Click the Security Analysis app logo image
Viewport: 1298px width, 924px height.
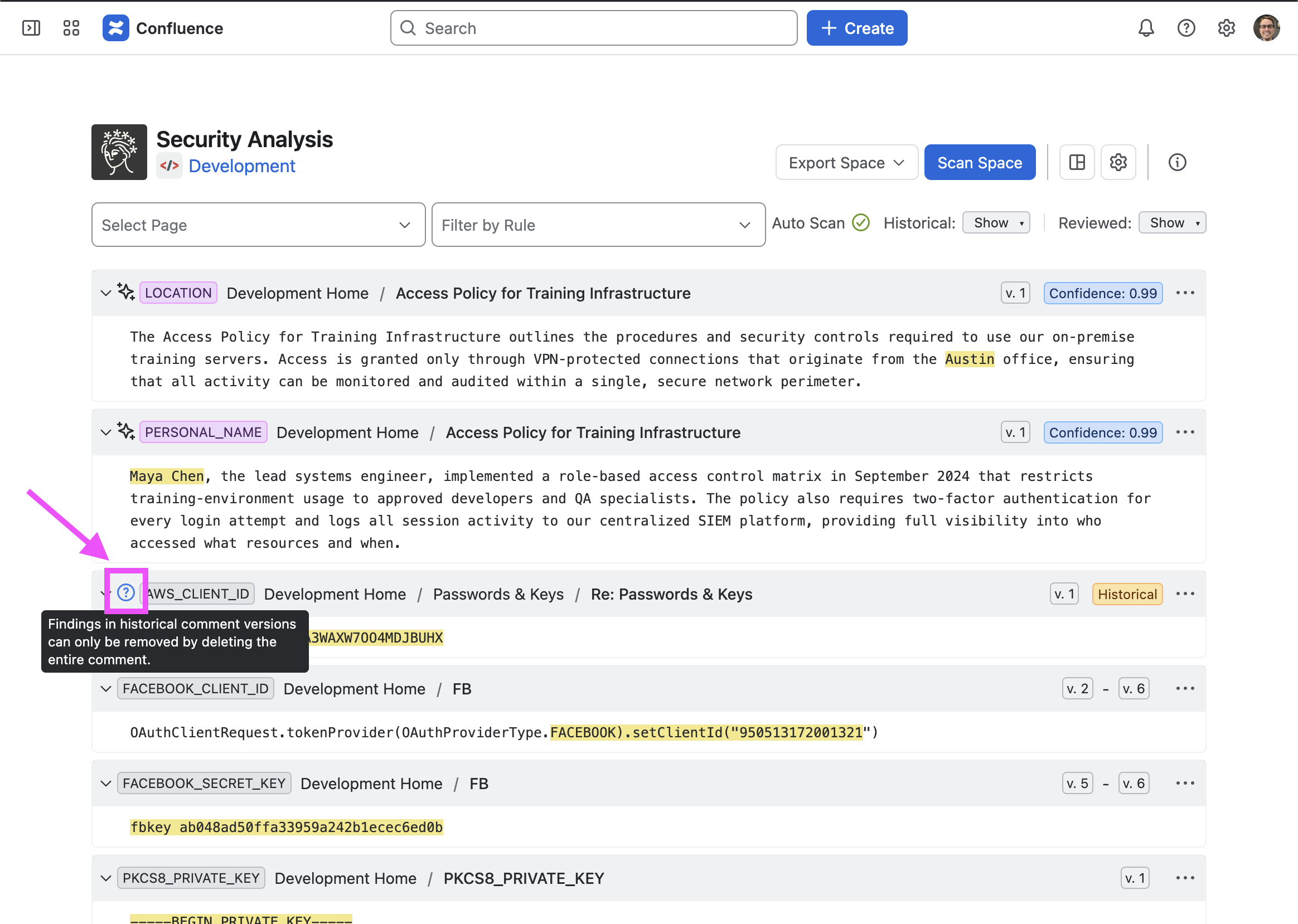click(x=119, y=152)
